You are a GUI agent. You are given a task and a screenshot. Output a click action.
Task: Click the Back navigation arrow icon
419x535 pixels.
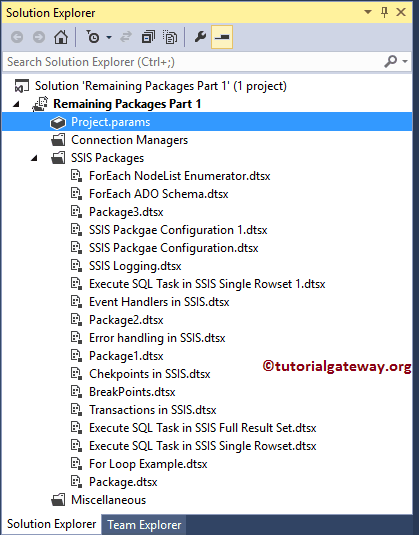click(x=17, y=37)
